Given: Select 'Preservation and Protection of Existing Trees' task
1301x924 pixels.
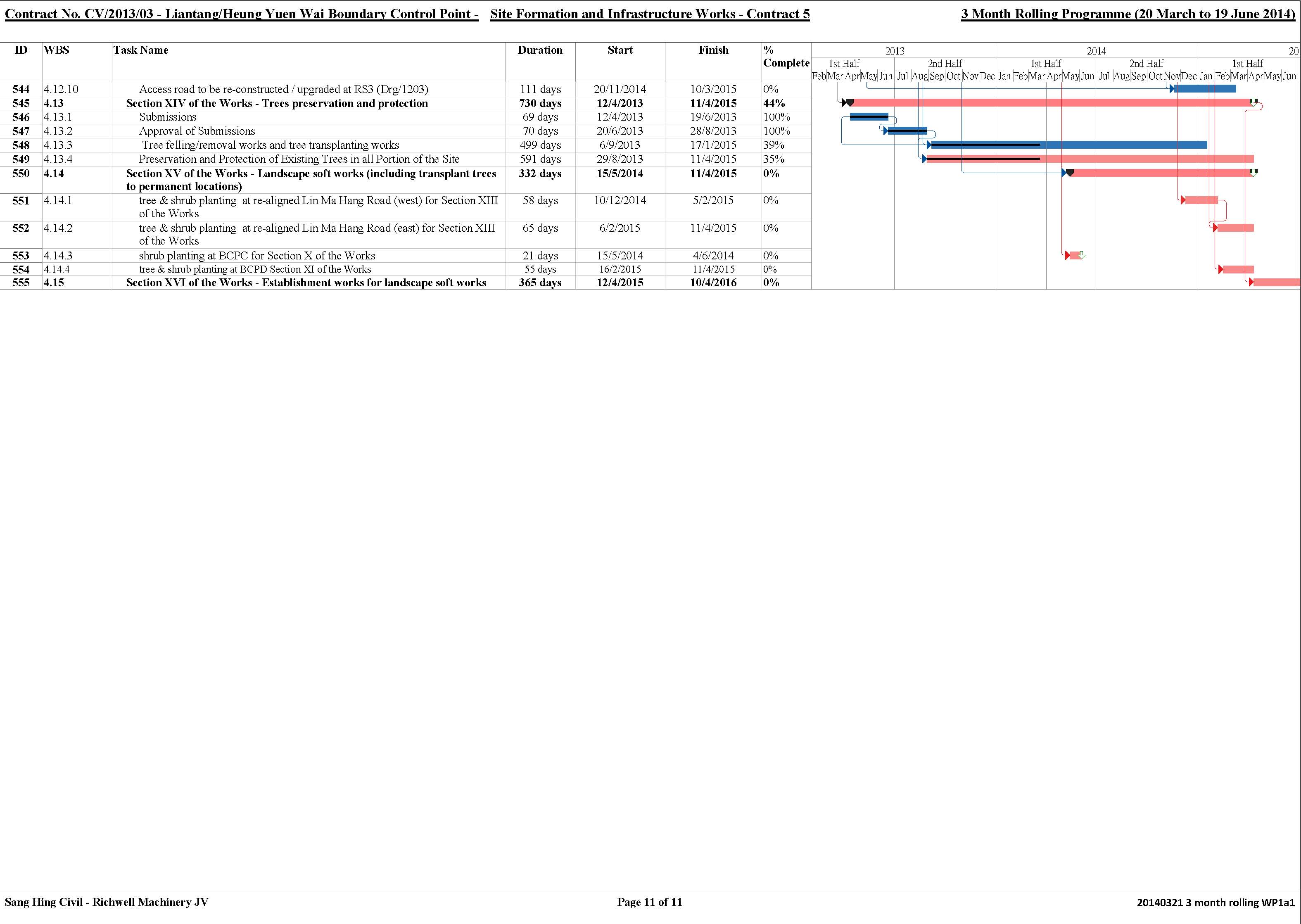Looking at the screenshot, I should click(x=299, y=159).
